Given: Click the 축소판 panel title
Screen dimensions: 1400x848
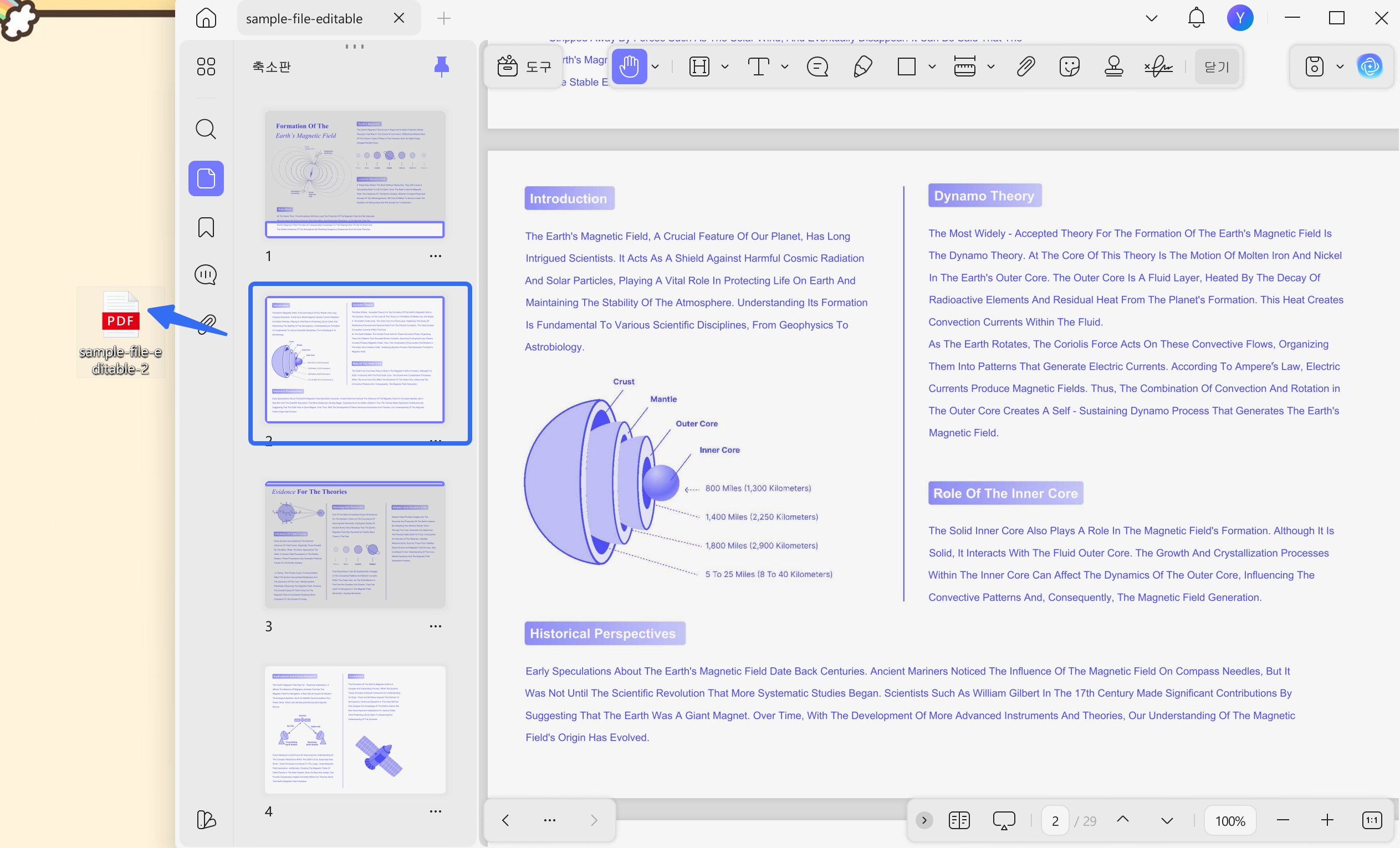Looking at the screenshot, I should click(272, 67).
